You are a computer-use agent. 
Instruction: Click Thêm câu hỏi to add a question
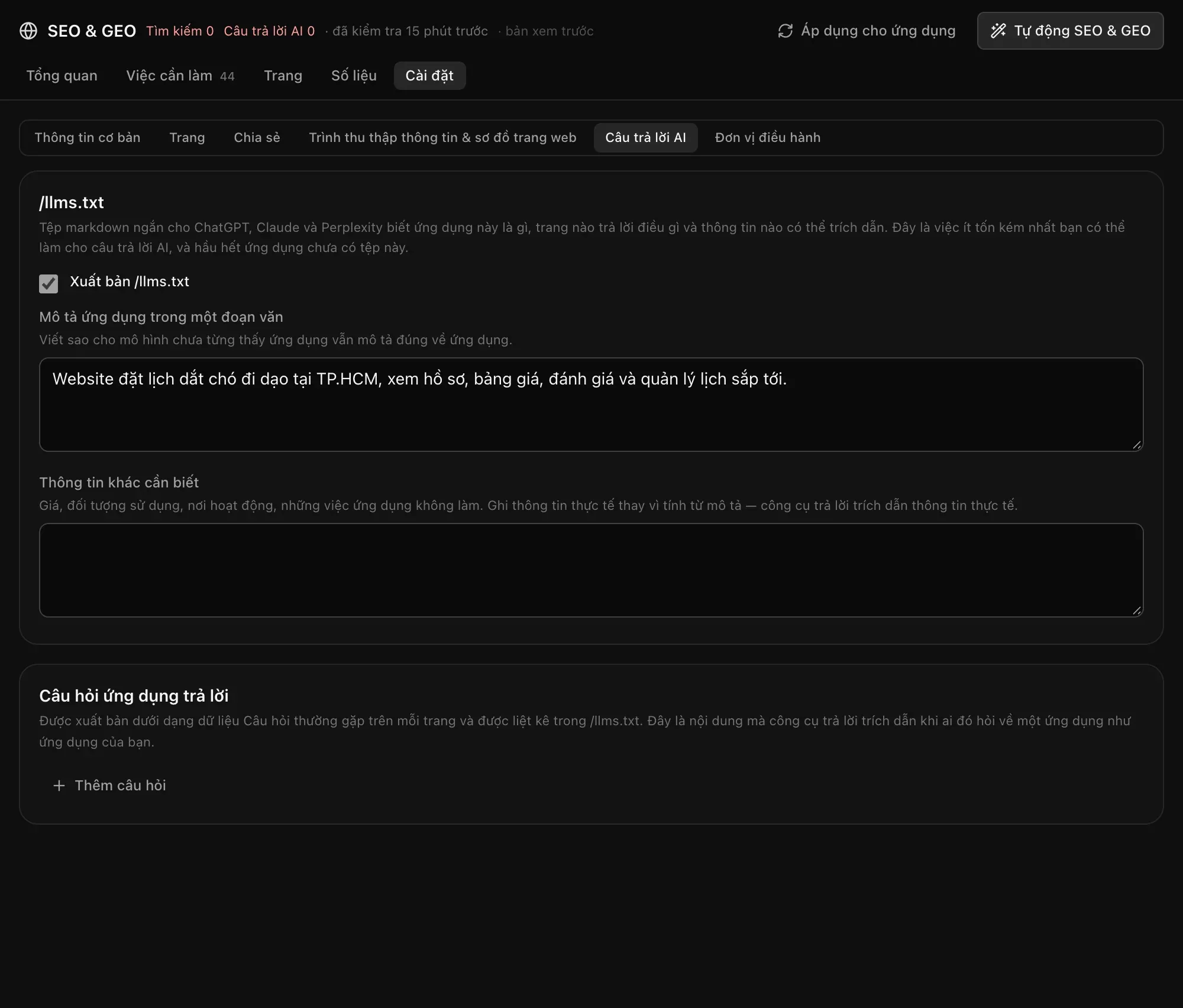[109, 786]
